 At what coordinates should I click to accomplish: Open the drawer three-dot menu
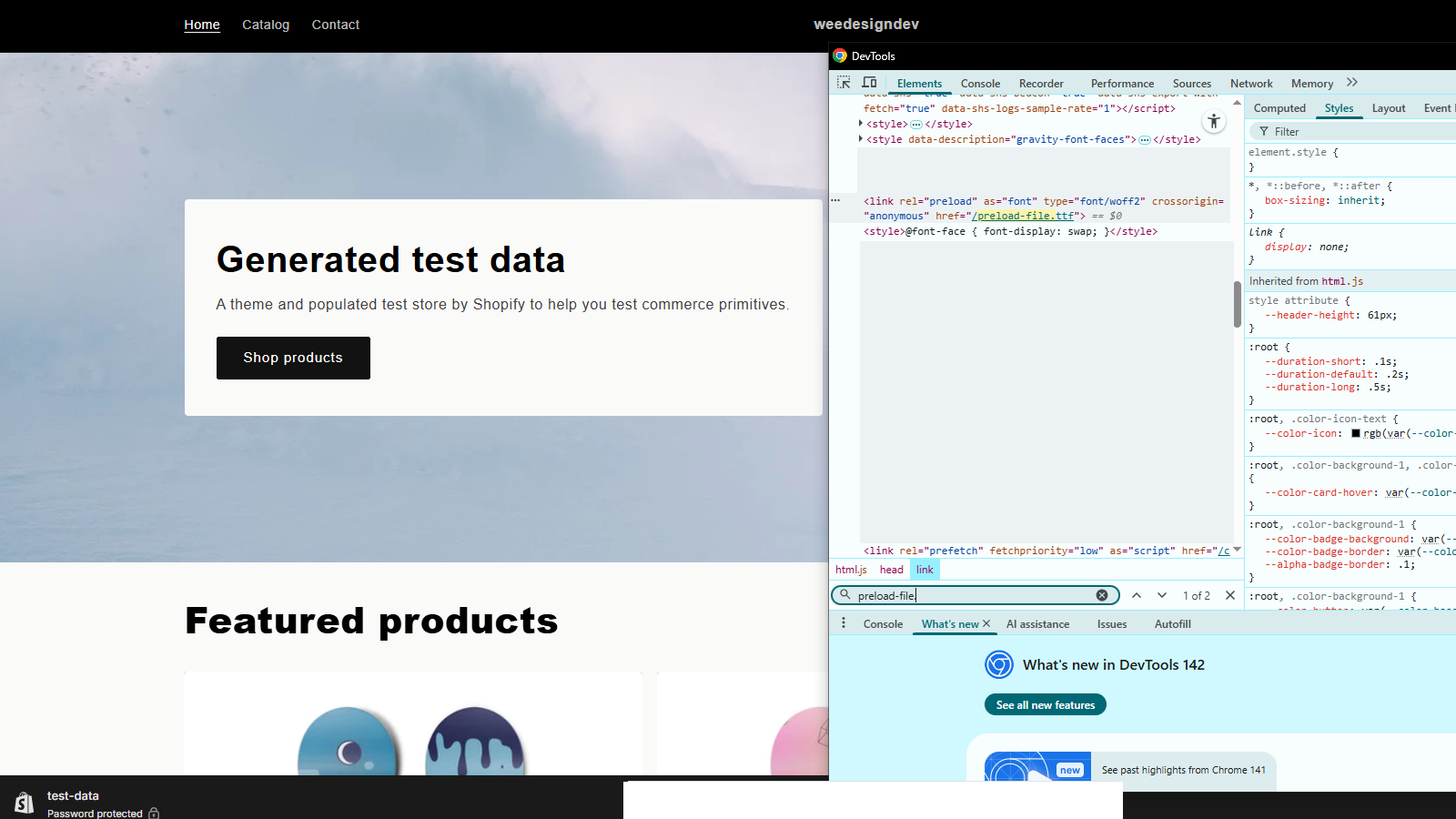click(844, 623)
